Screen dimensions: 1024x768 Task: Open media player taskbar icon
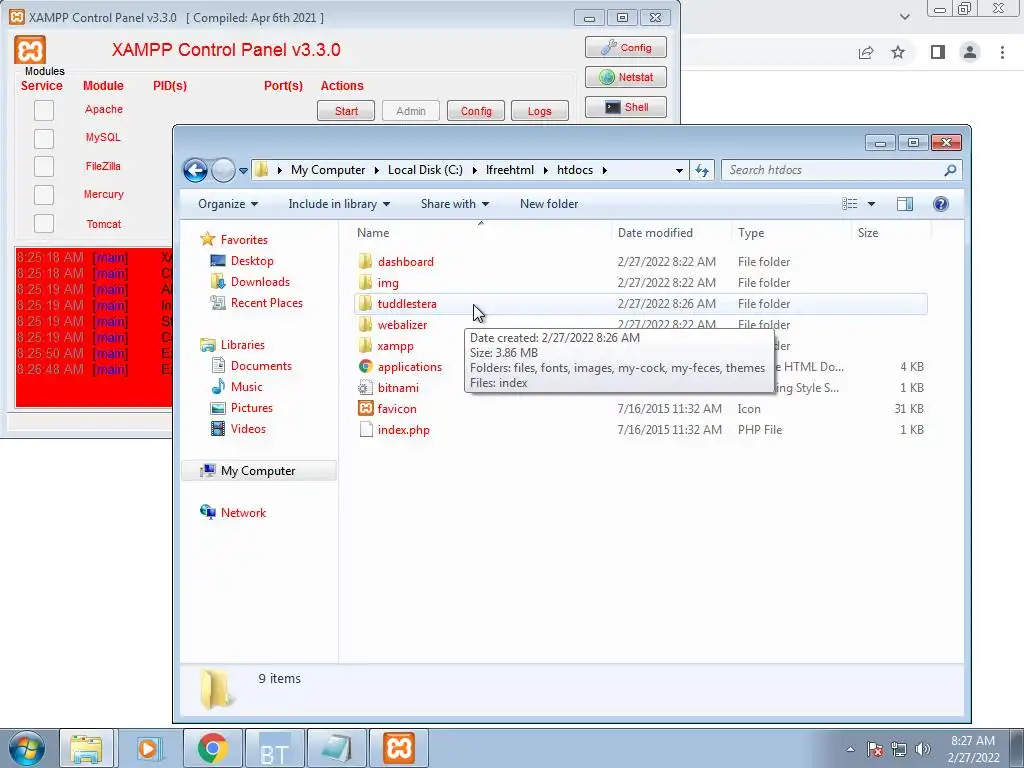coord(148,748)
